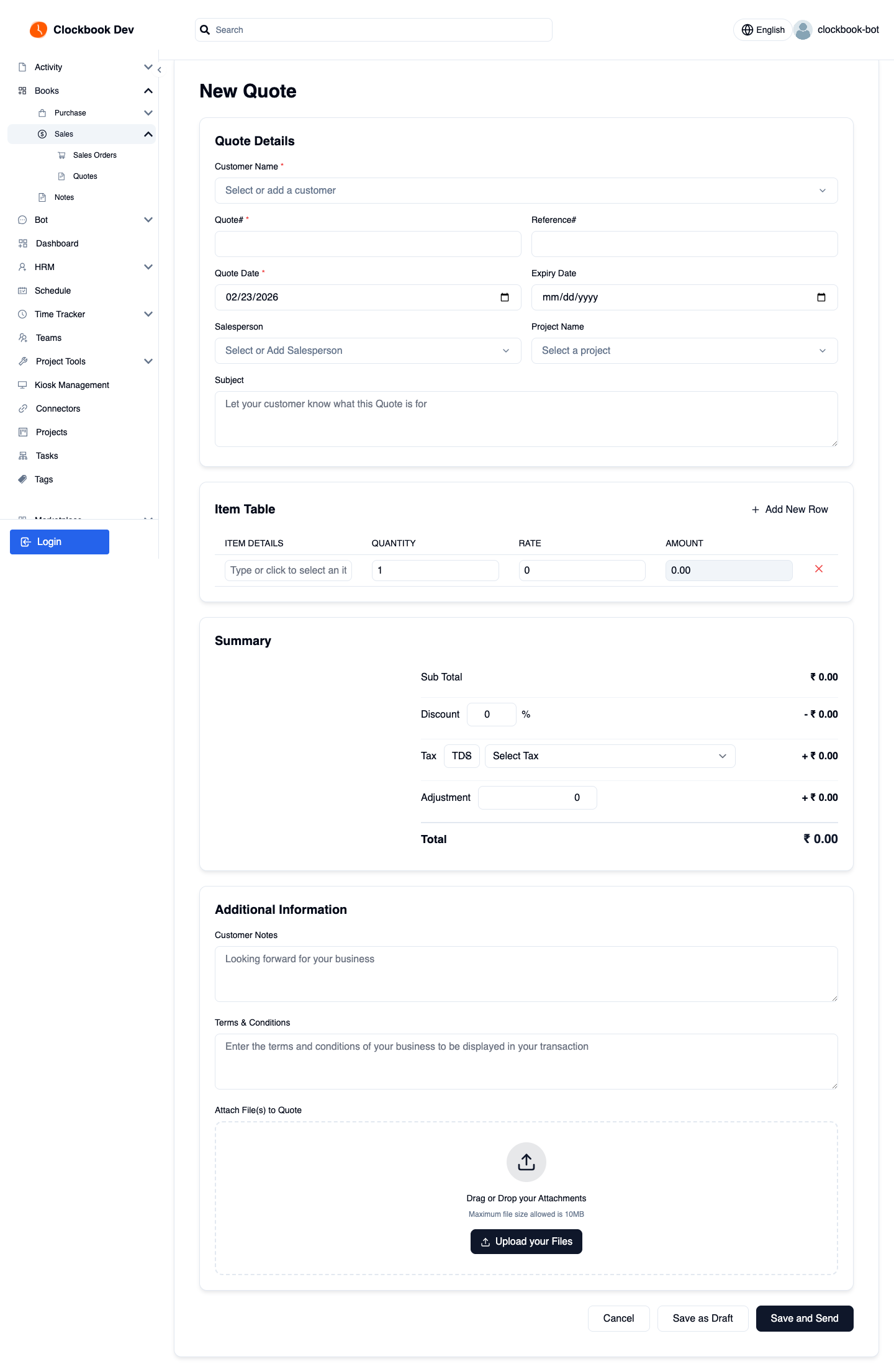This screenshot has height=1372, width=894.
Task: Click the Dashboard sidebar icon
Action: [23, 243]
